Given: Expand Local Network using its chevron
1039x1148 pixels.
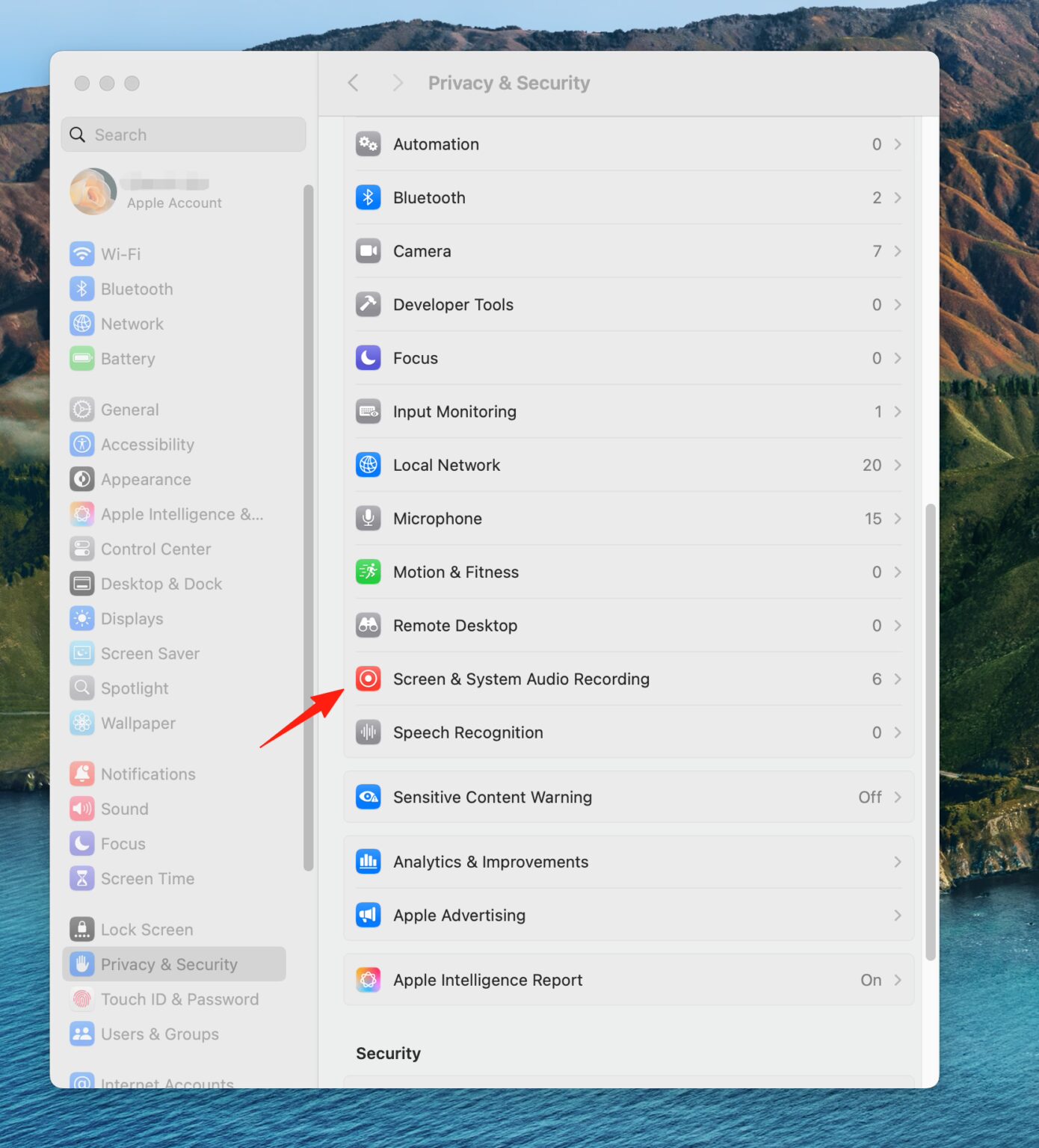Looking at the screenshot, I should point(897,465).
